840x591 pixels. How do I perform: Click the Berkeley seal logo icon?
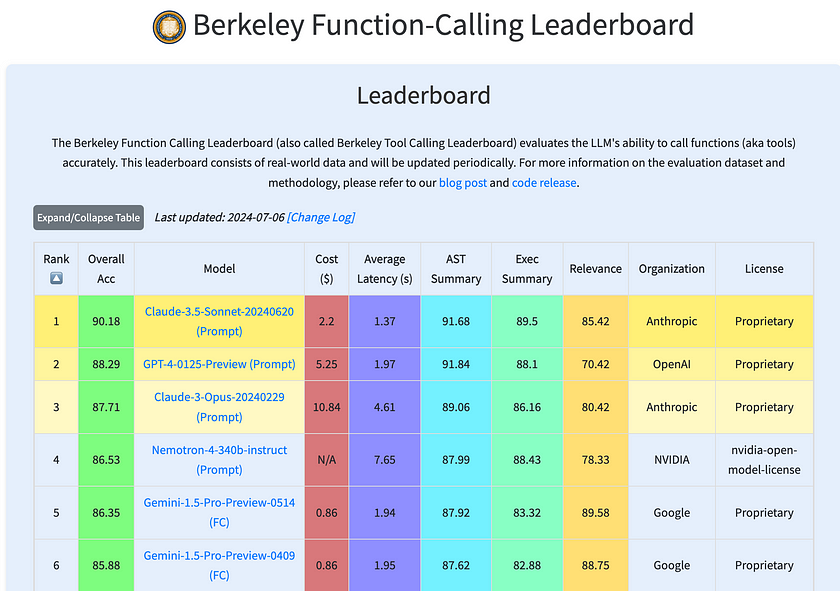(x=169, y=26)
